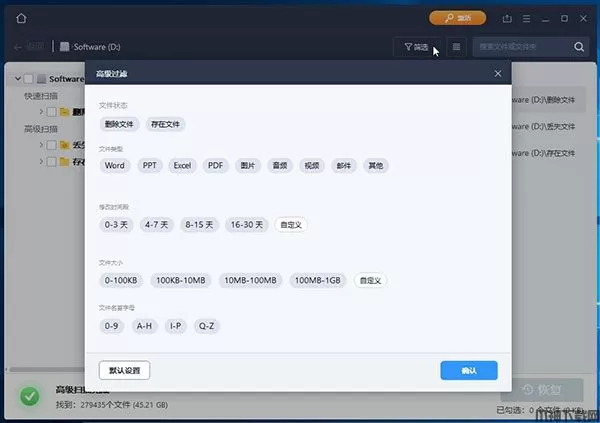Collapse the Software tree root chevron
The height and width of the screenshot is (423, 600).
[x=18, y=79]
